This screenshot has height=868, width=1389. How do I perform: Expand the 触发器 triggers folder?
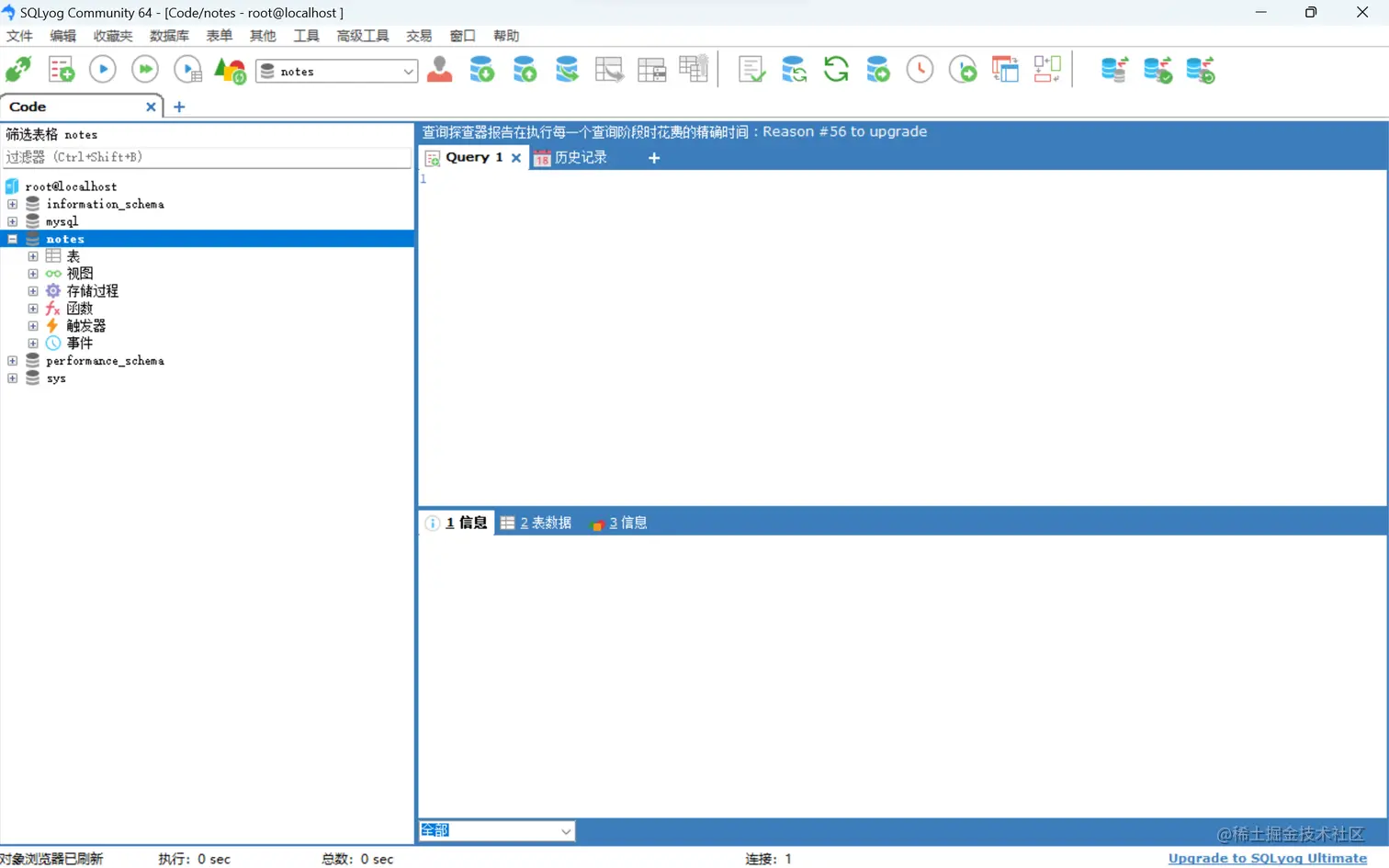point(33,326)
